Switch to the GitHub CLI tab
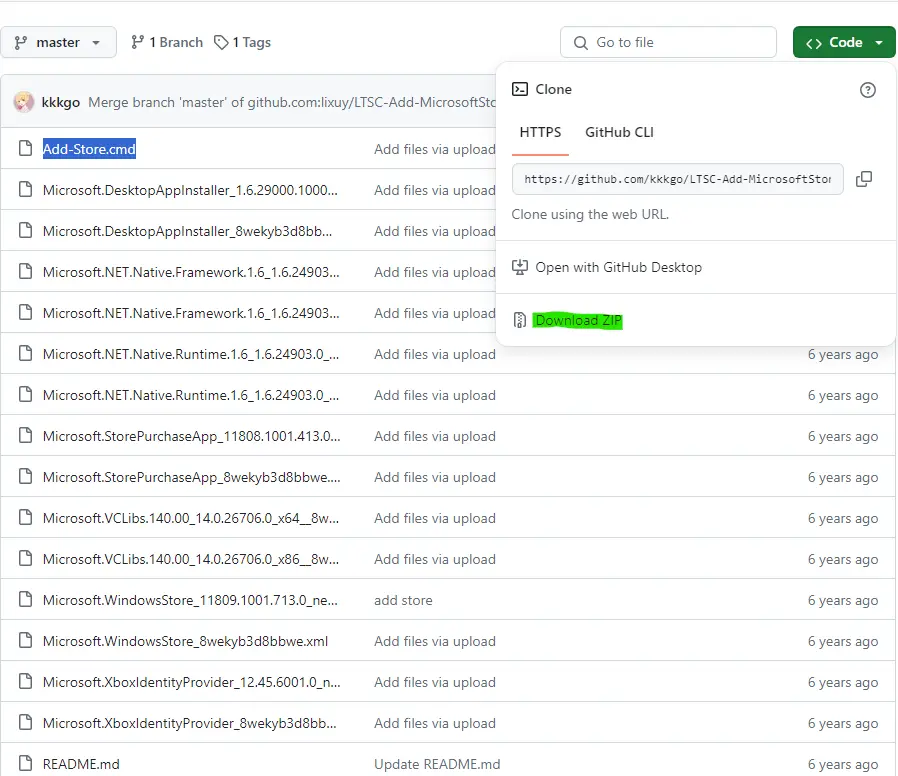Screen dimensions: 898x776 point(619,132)
